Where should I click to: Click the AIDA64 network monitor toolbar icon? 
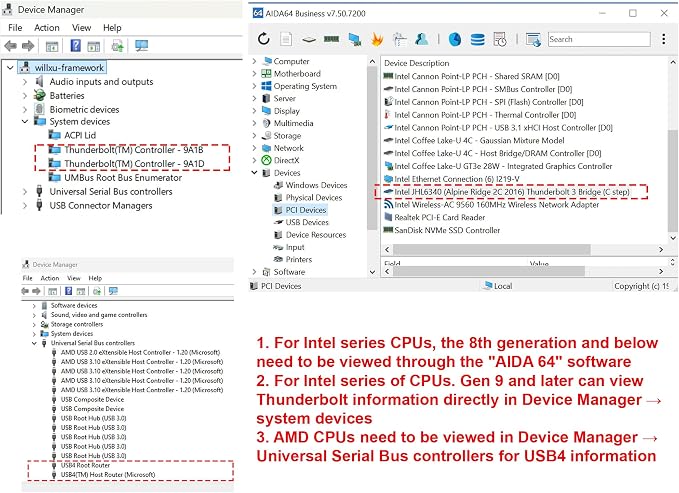(355, 39)
